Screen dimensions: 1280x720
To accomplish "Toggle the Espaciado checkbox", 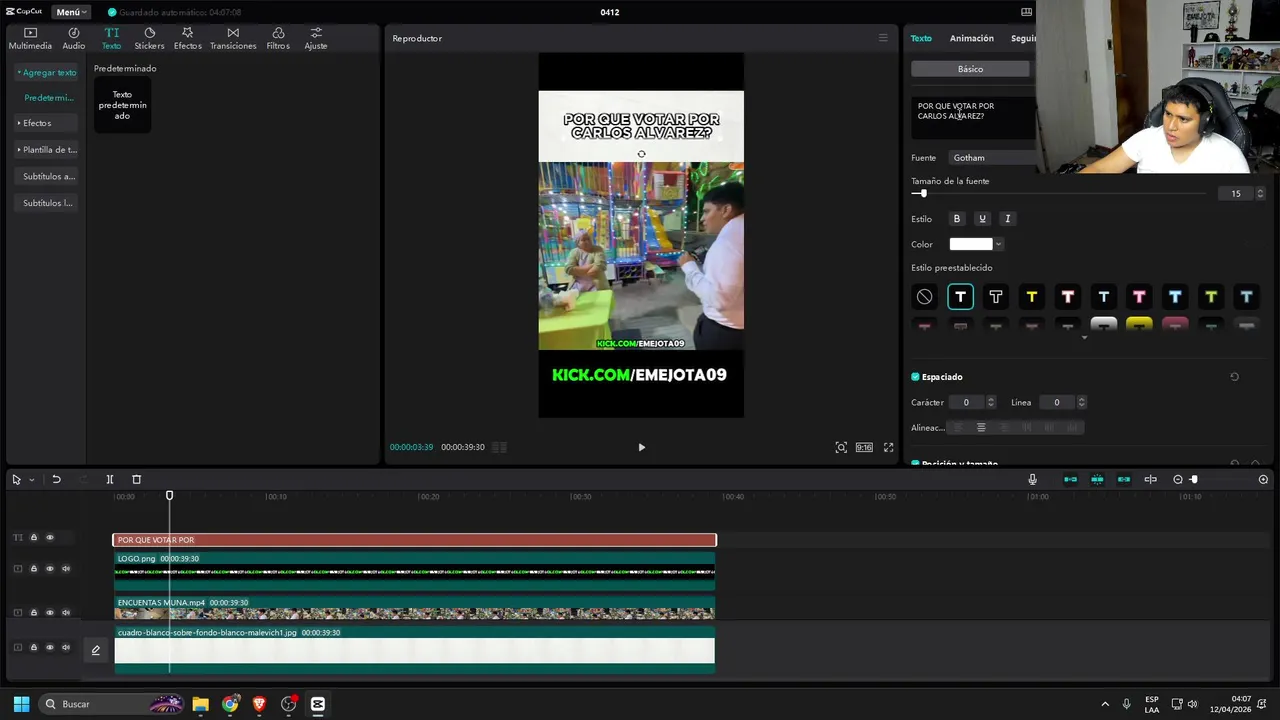I will (915, 377).
